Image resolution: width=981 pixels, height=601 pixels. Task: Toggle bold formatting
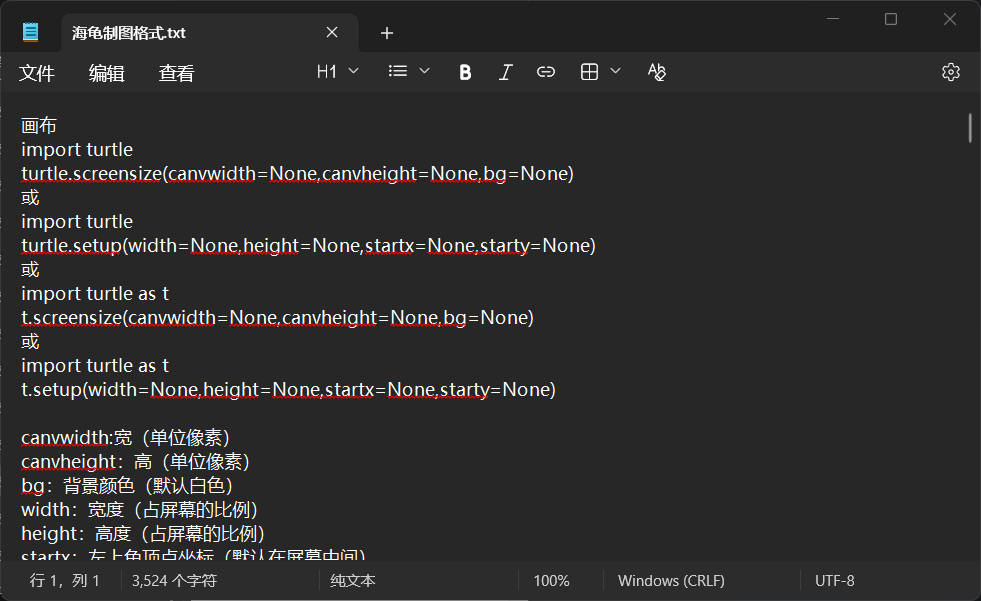pos(465,72)
